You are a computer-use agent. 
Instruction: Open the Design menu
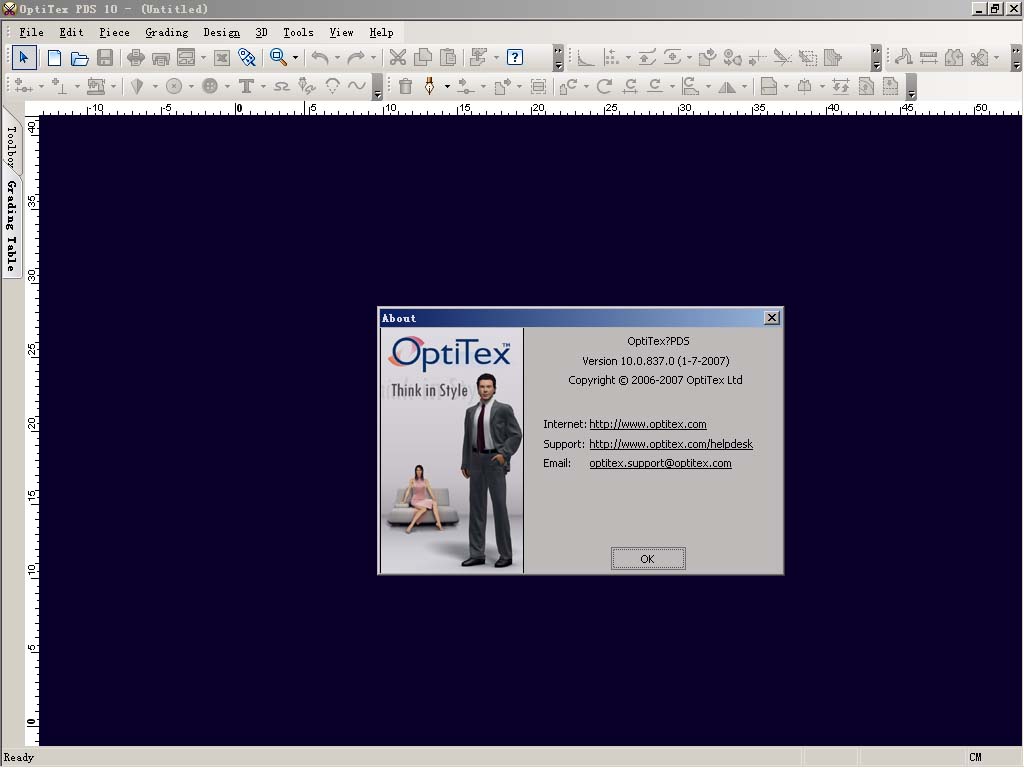(x=221, y=32)
